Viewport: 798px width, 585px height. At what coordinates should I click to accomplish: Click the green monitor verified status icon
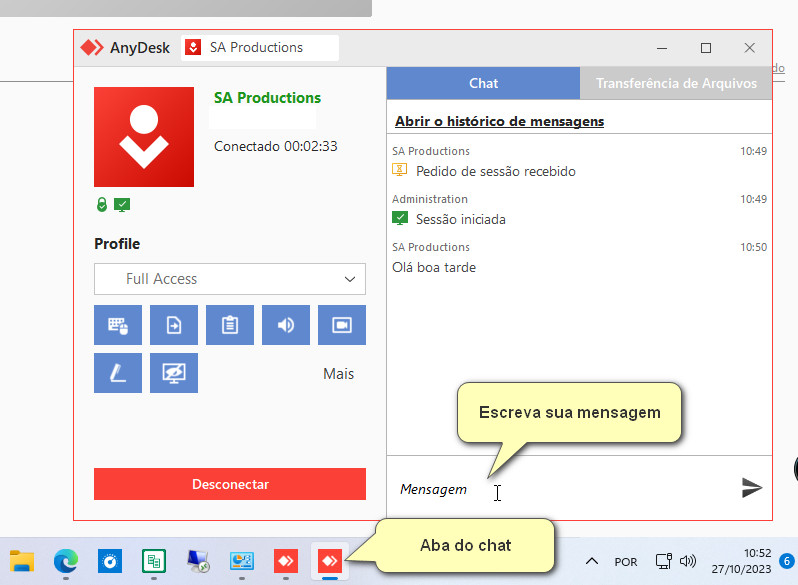pyautogui.click(x=122, y=205)
